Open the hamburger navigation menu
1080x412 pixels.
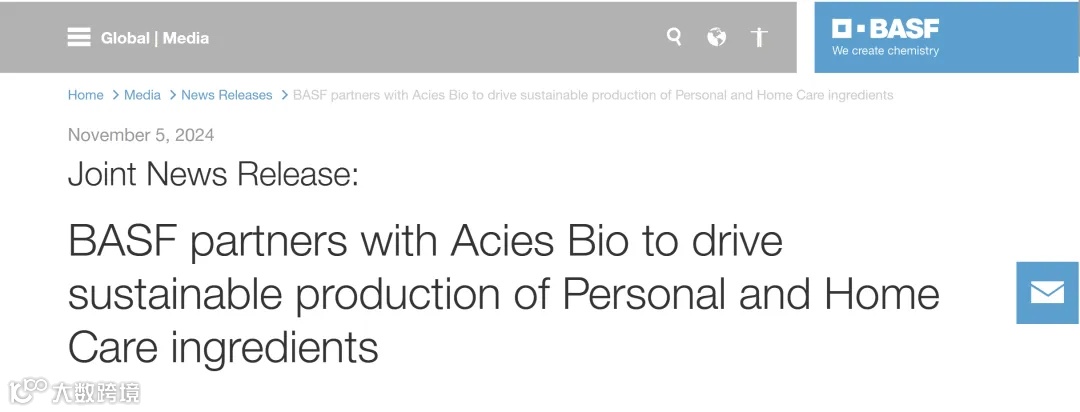pos(79,38)
